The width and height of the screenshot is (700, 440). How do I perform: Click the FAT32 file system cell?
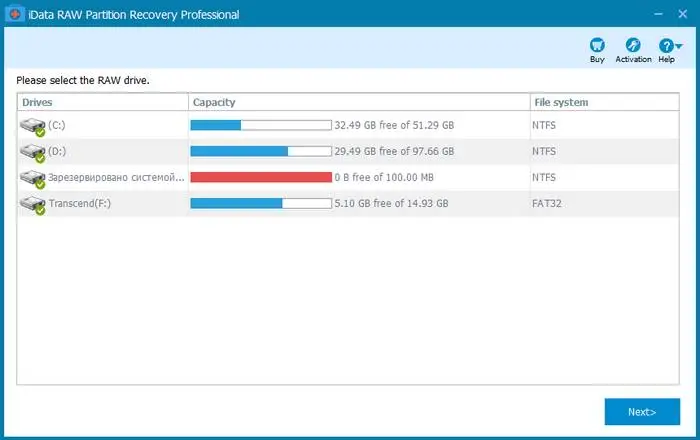pos(546,203)
